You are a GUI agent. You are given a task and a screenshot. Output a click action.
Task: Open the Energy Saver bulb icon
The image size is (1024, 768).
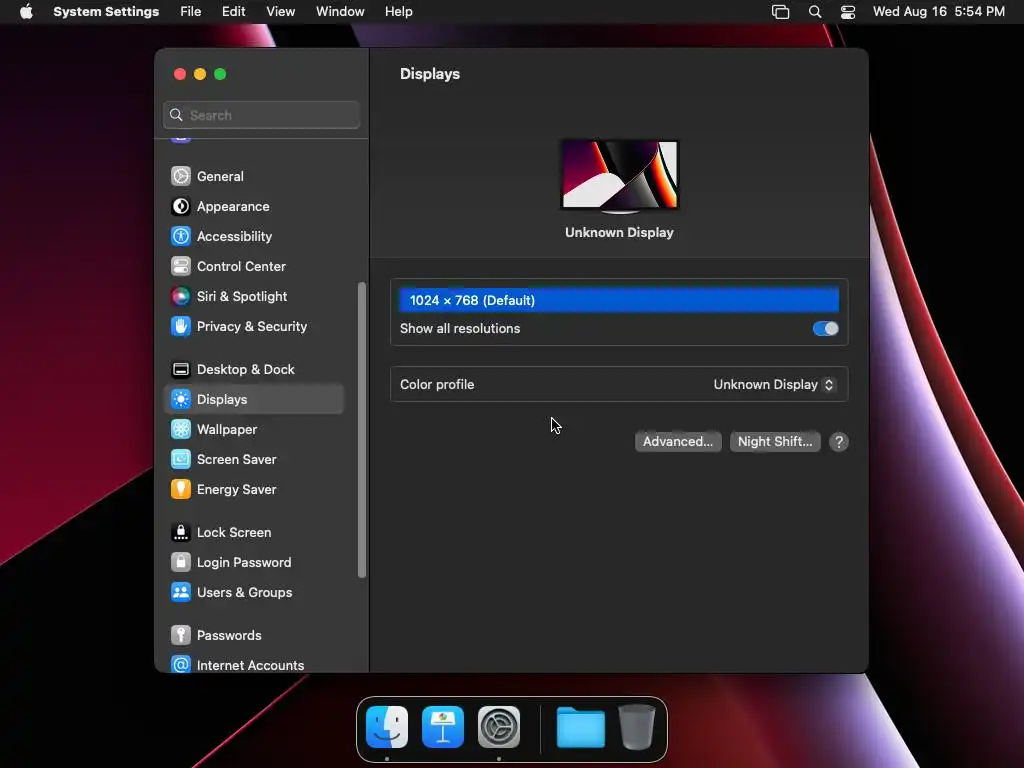pos(181,489)
